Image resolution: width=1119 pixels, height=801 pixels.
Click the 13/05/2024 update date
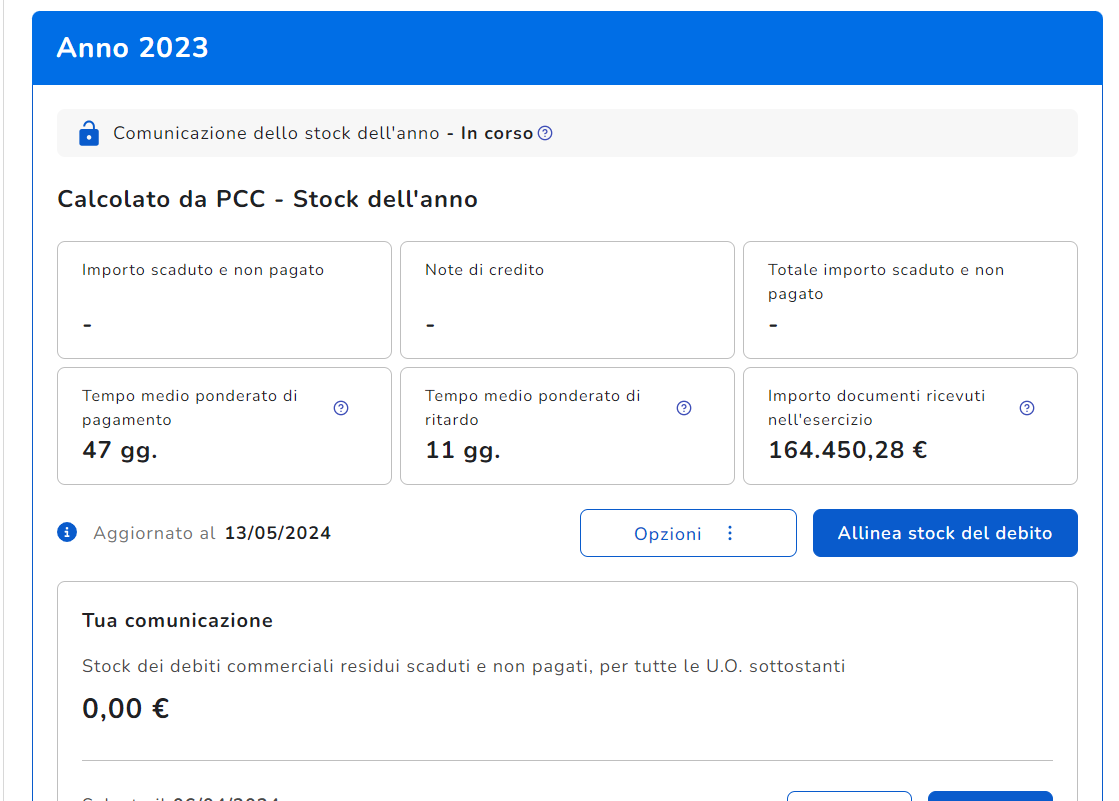[277, 533]
